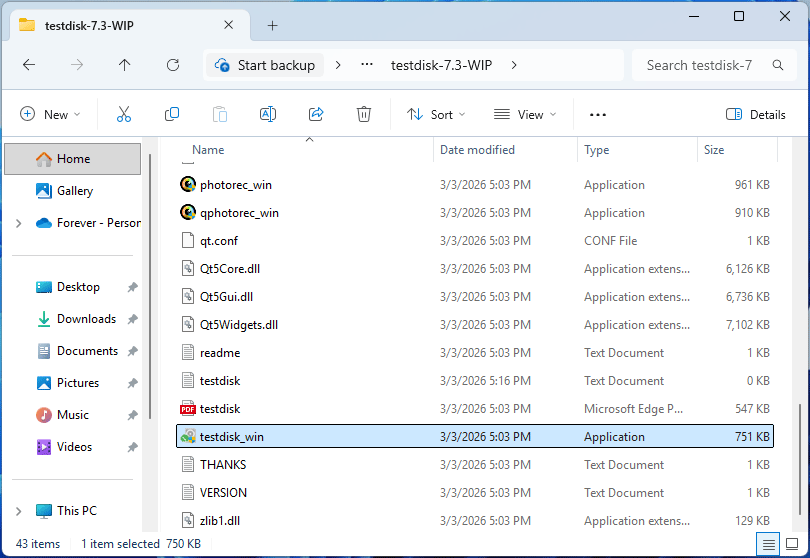The width and height of the screenshot is (810, 558).
Task: Open the See more toolbar overflow menu
Action: [598, 115]
